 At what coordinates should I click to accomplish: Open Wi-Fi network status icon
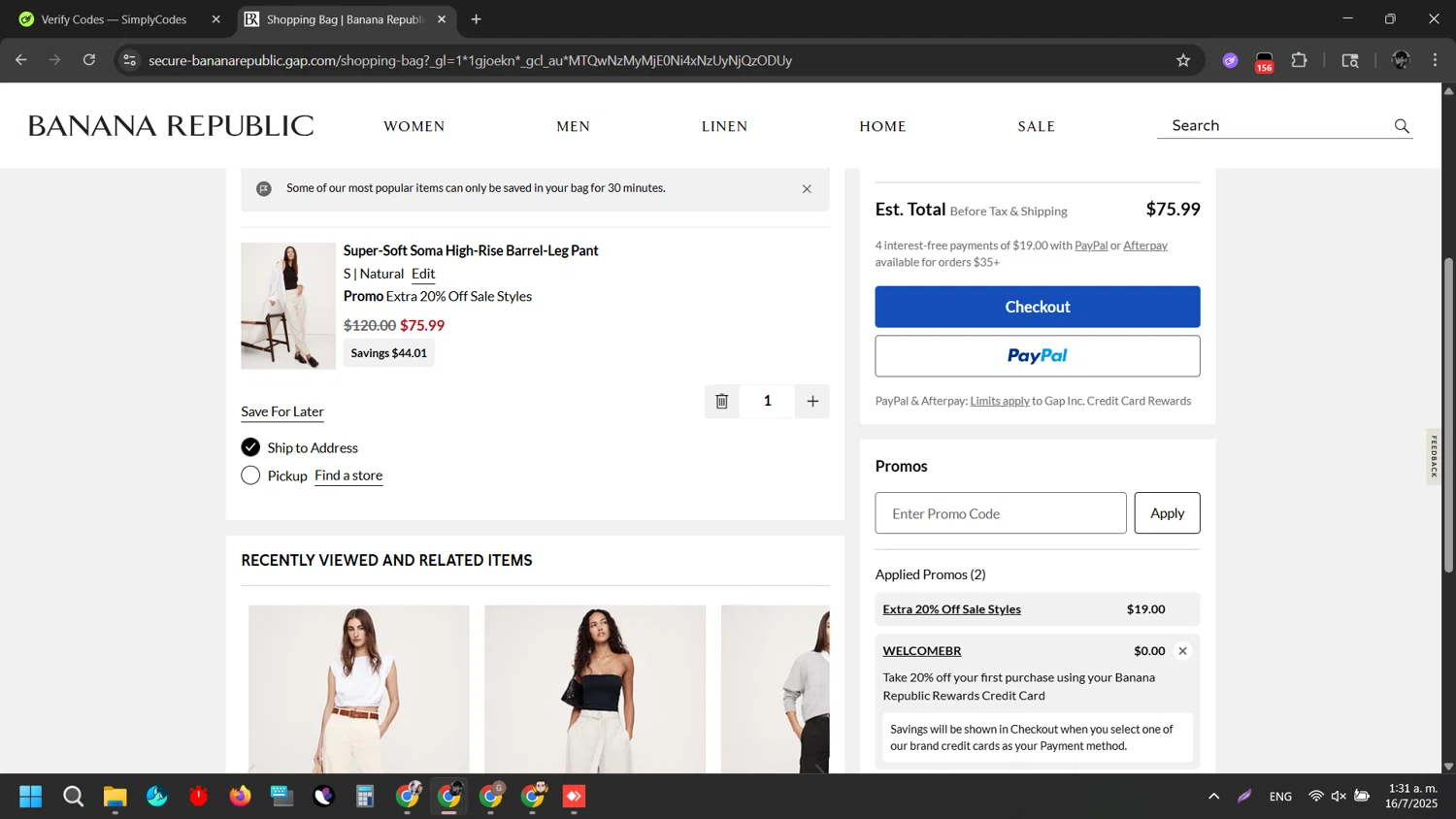pyautogui.click(x=1316, y=797)
